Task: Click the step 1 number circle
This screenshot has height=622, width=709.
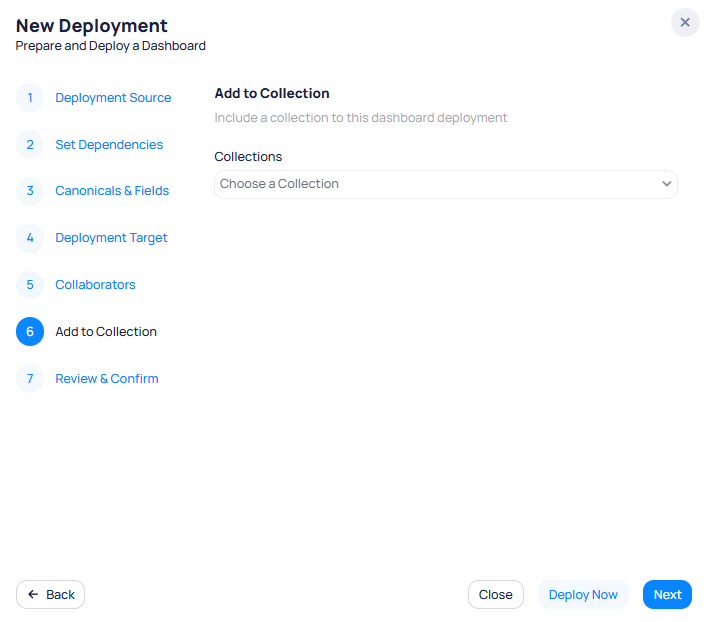Action: click(x=30, y=98)
